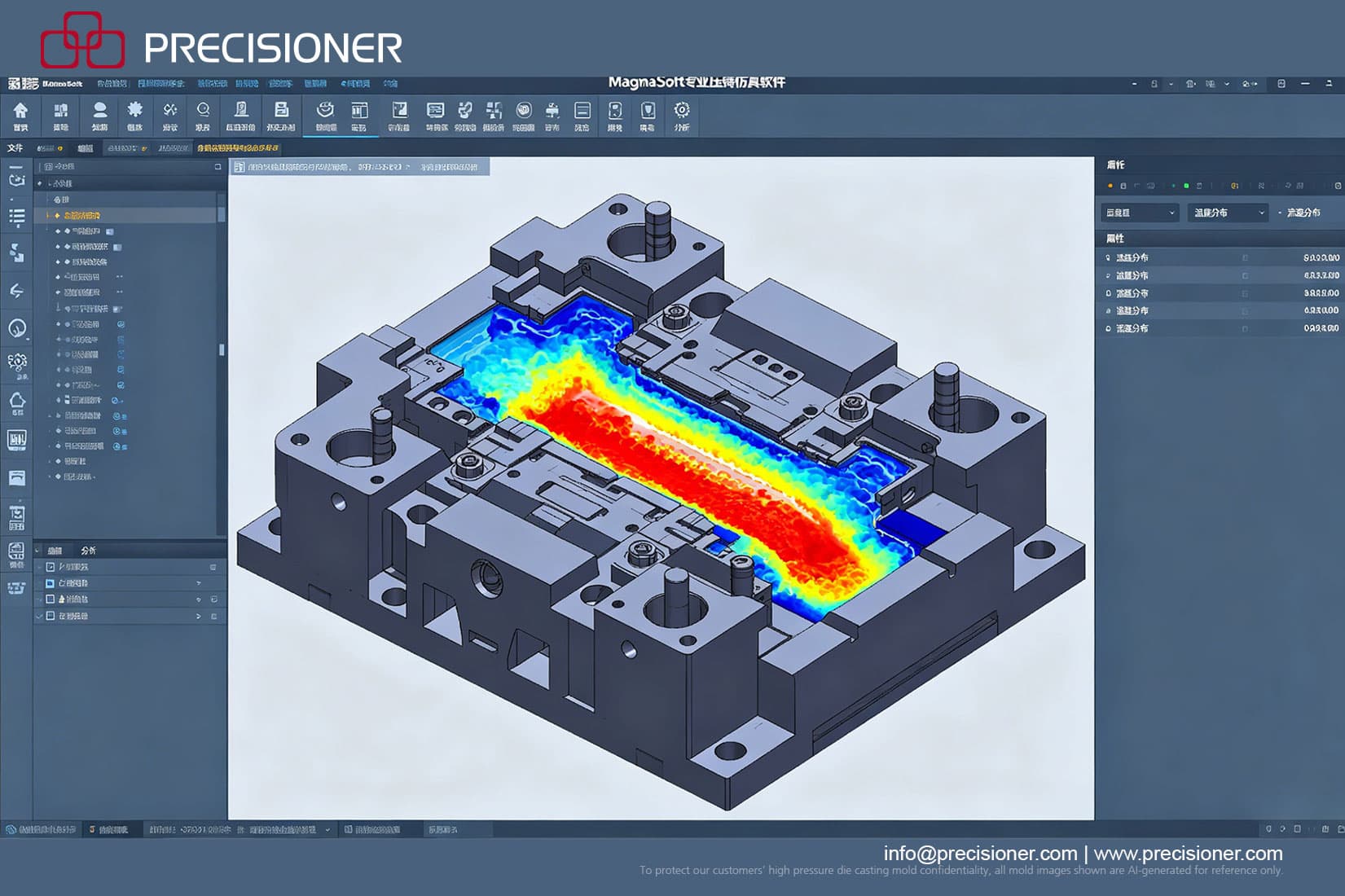Viewport: 1345px width, 896px height.
Task: Switch to the tab left of 分析 in the bottom panel
Action: coord(55,551)
